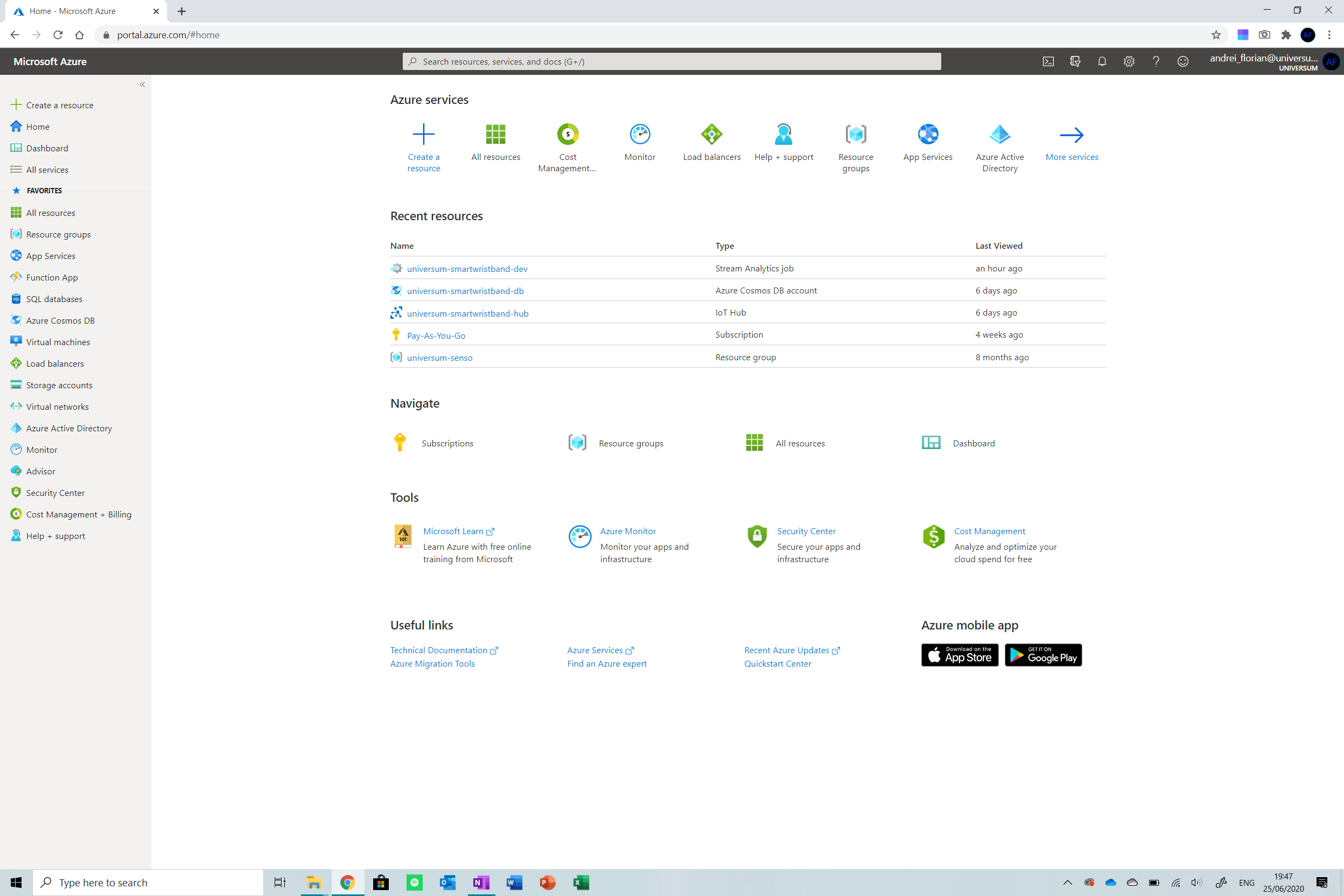The image size is (1344, 896).
Task: Collapse the left sidebar menu
Action: (142, 85)
